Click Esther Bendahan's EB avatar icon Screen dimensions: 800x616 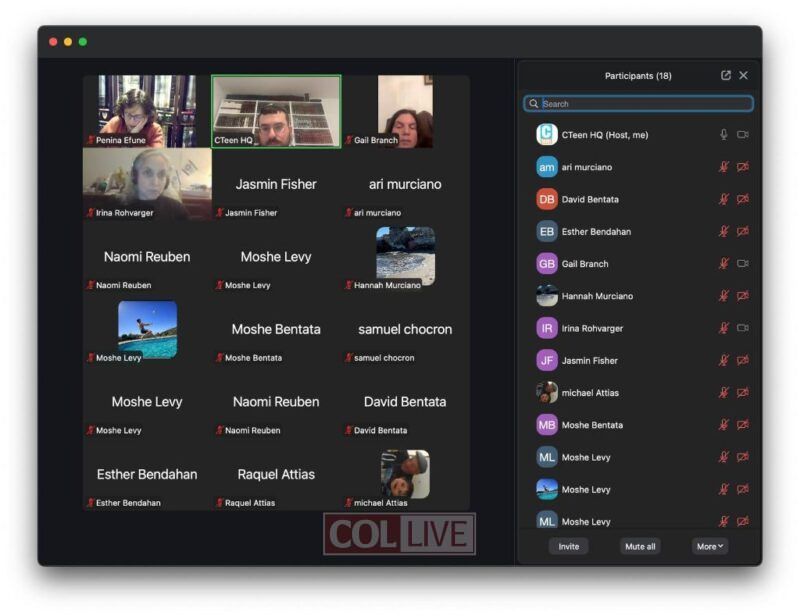547,231
